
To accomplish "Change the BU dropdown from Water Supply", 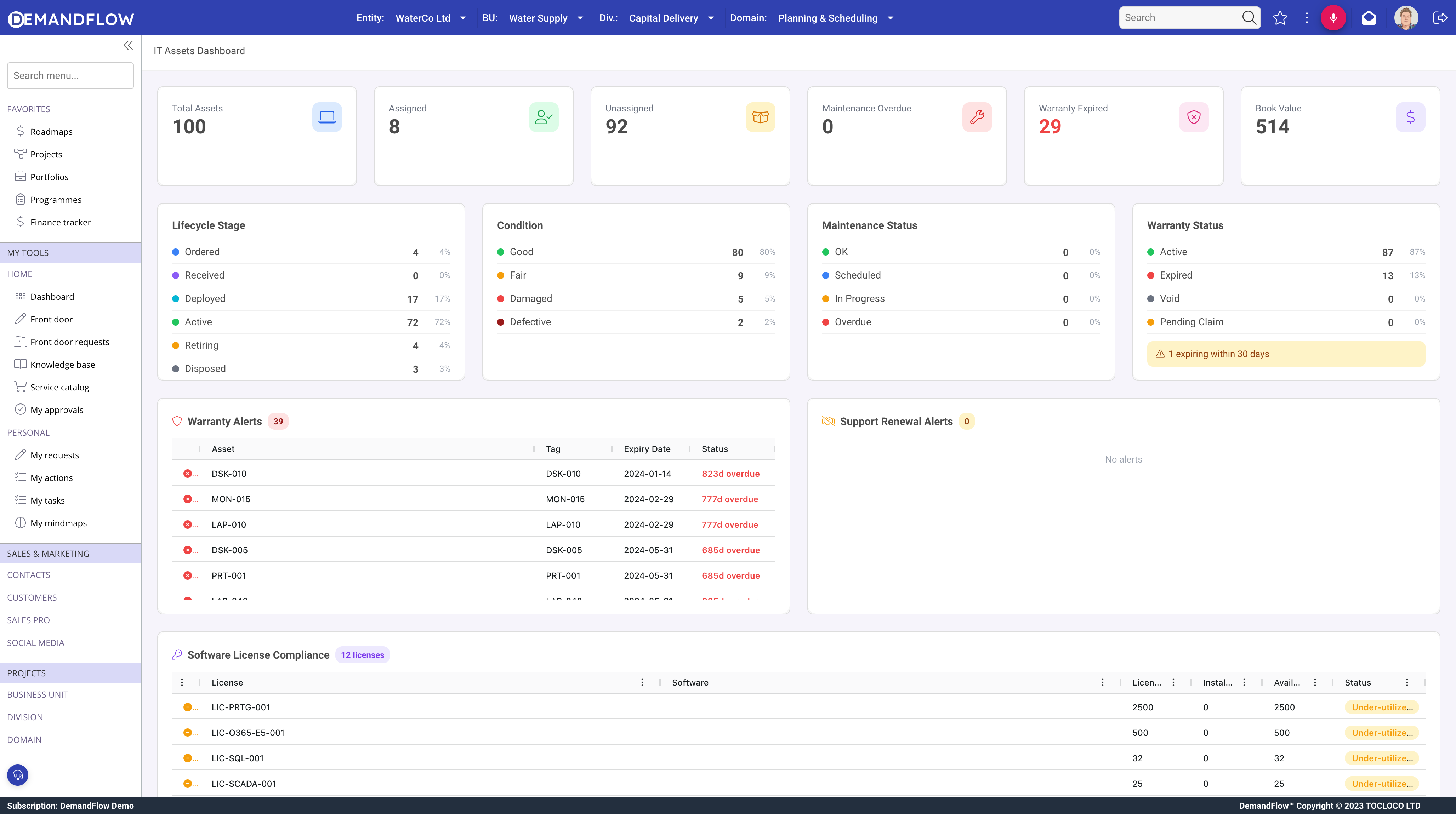I will click(x=580, y=17).
